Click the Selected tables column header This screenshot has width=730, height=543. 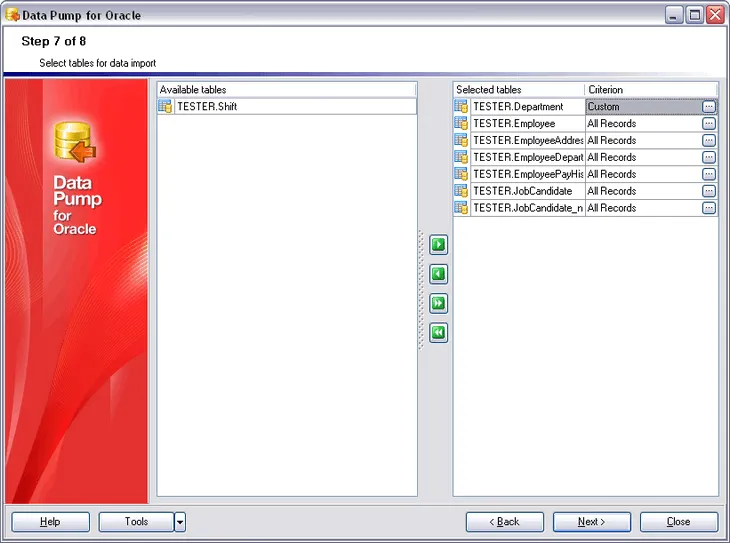pos(519,89)
